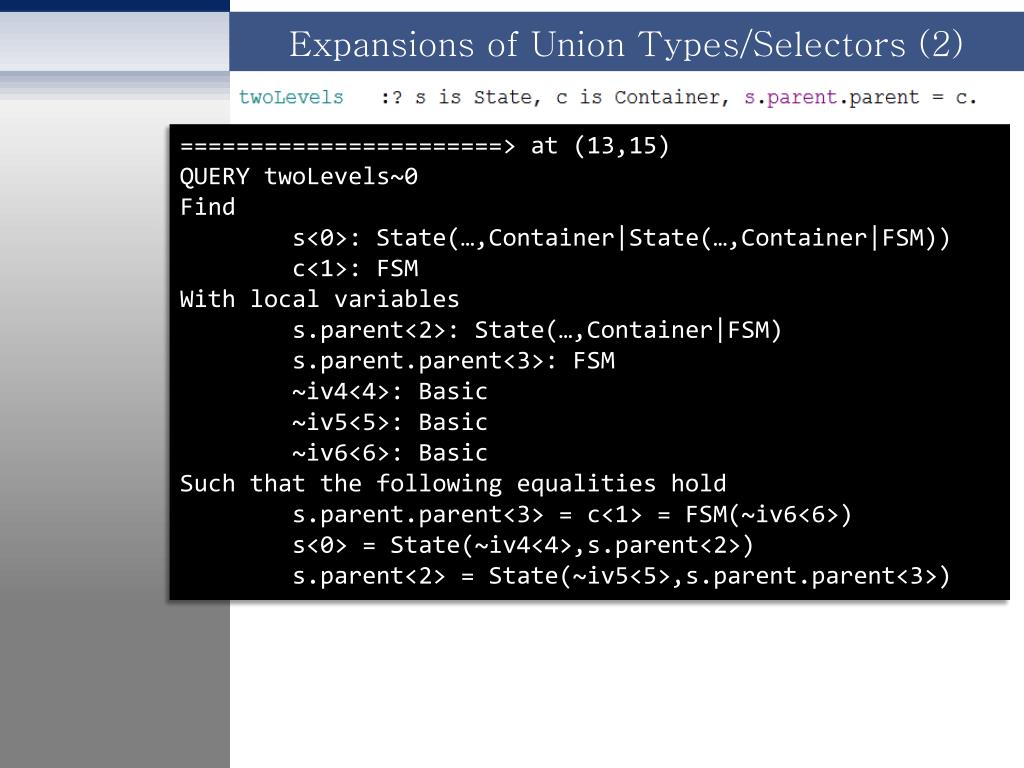Select the 's<0>: State(…' line

click(621, 238)
